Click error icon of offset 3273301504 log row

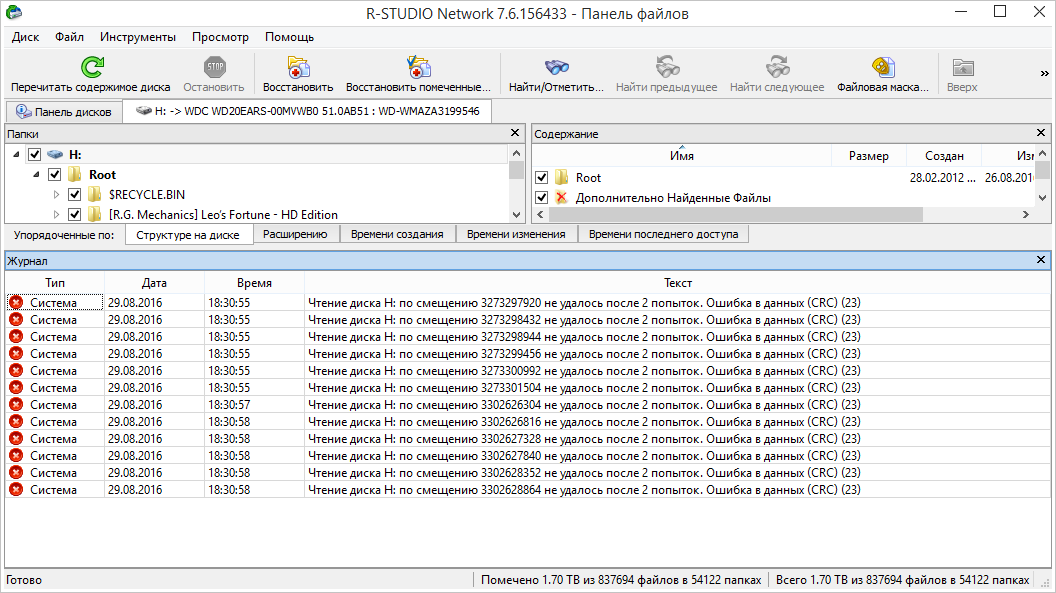16,388
